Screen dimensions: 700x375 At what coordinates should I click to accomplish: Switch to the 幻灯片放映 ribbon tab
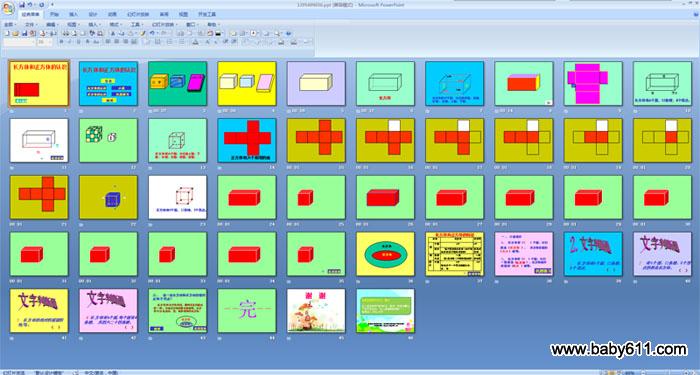138,14
